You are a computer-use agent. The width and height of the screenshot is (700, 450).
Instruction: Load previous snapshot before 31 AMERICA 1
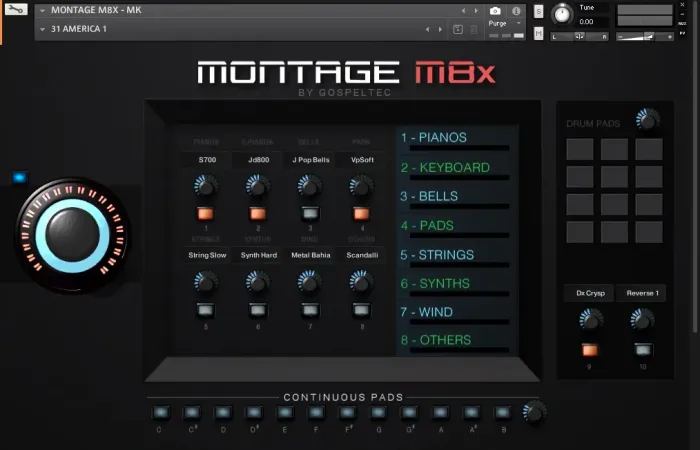(428, 29)
